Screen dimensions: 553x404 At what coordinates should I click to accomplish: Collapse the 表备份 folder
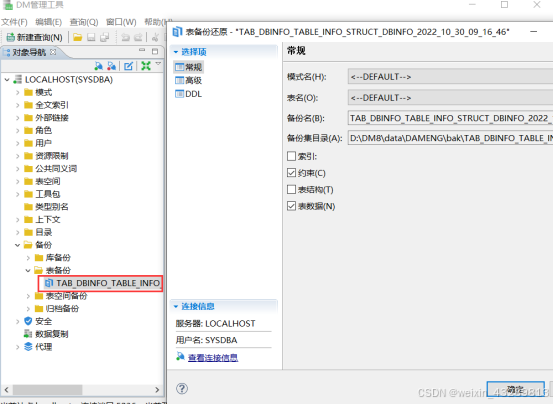[28, 270]
